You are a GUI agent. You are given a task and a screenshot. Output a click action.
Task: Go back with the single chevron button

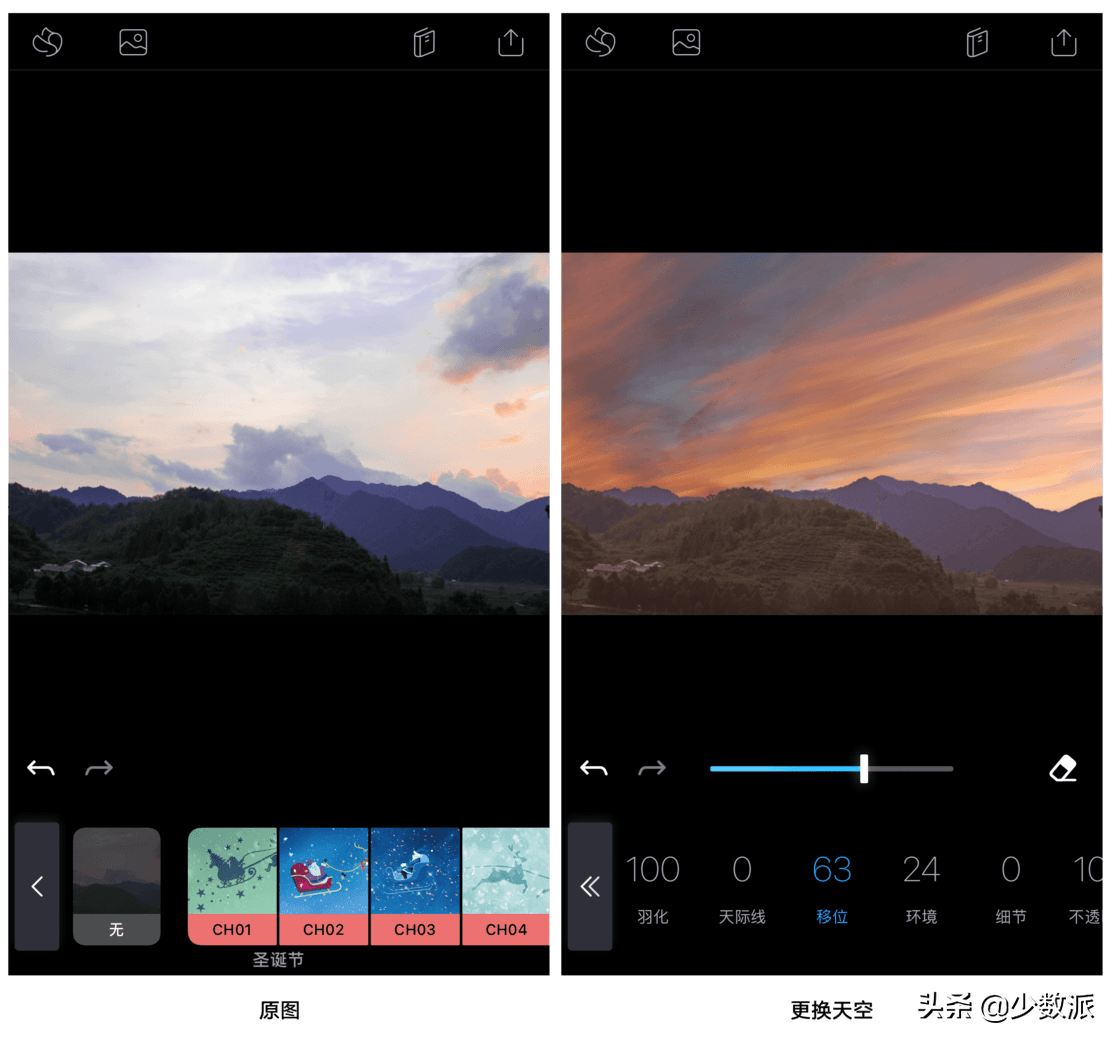[37, 887]
